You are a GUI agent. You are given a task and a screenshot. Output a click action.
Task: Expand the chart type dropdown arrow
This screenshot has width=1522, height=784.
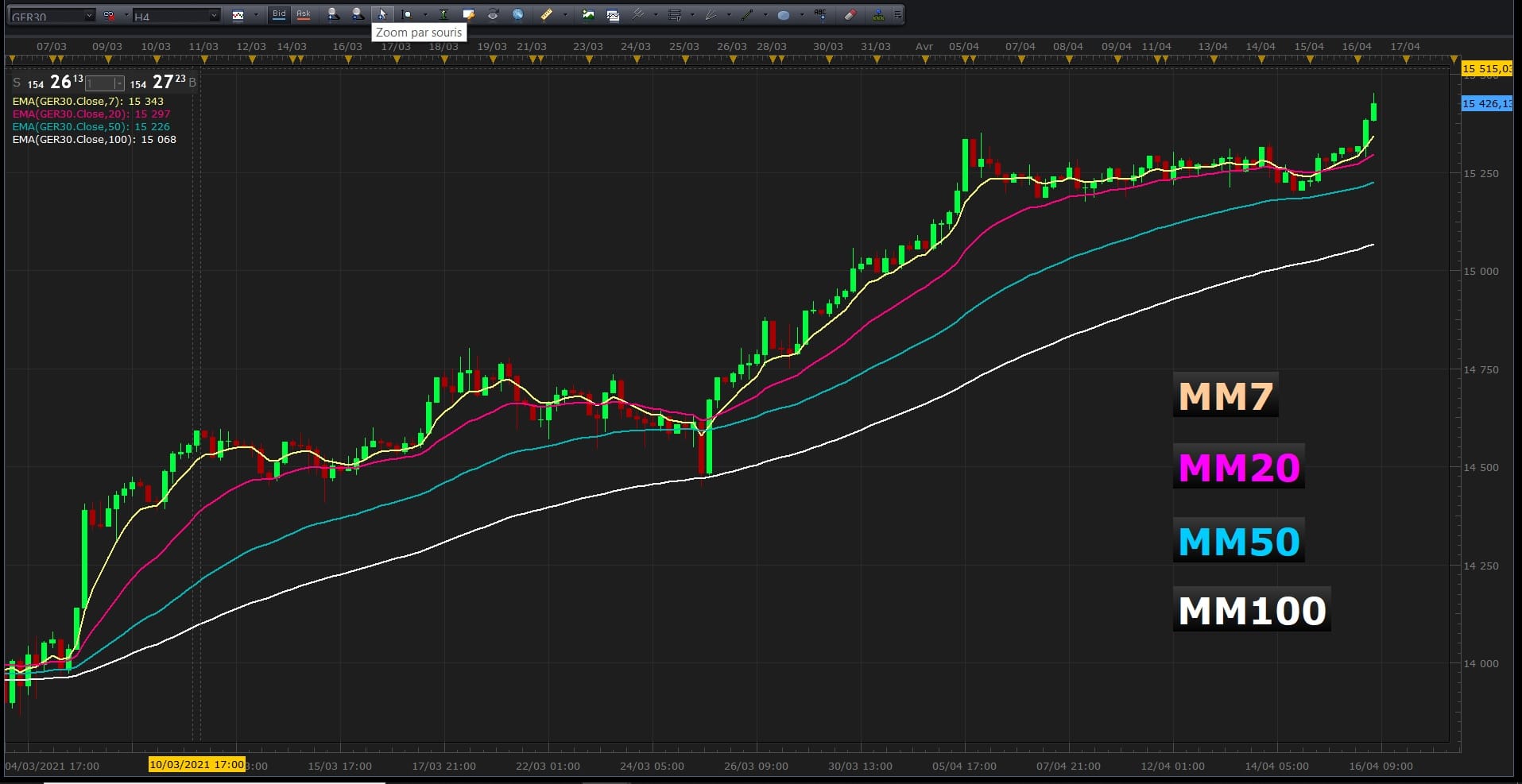[256, 15]
